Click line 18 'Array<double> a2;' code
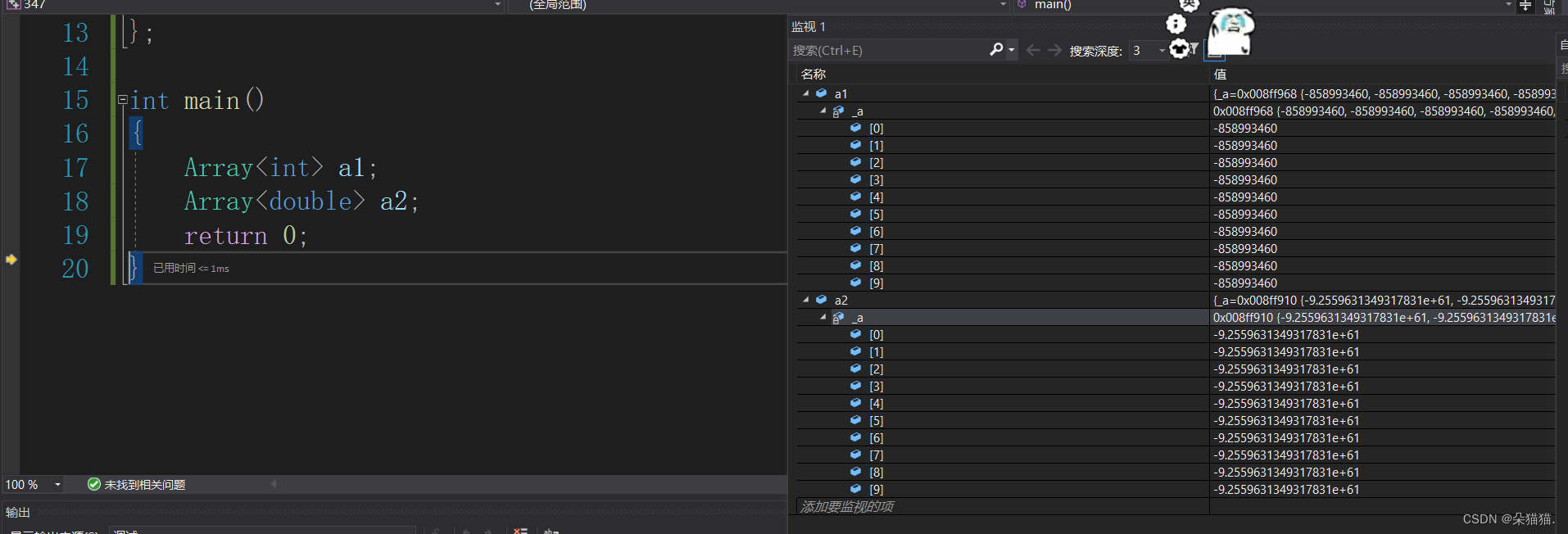Image resolution: width=1568 pixels, height=534 pixels. [301, 201]
